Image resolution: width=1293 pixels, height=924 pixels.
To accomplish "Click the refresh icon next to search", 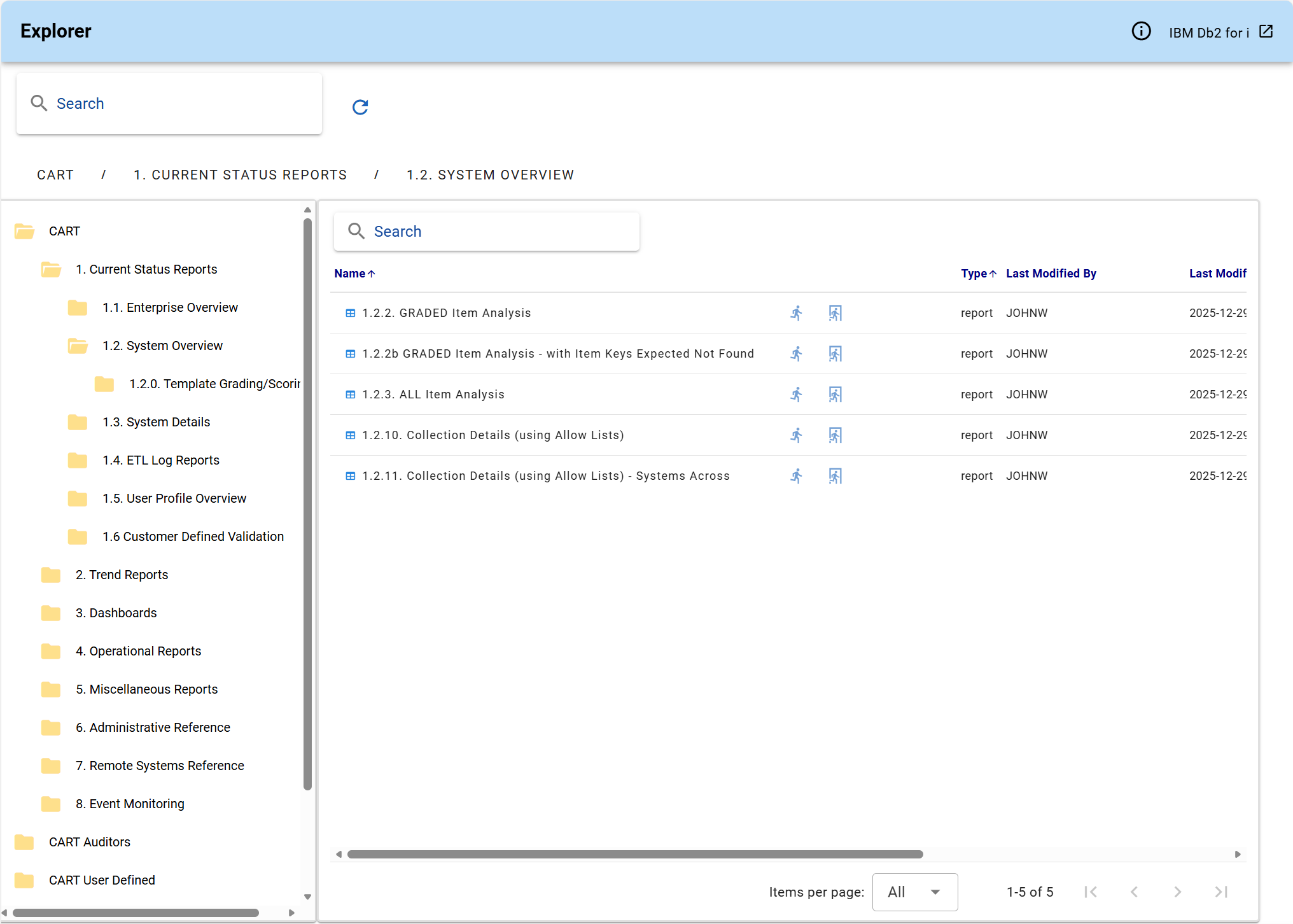I will coord(360,107).
